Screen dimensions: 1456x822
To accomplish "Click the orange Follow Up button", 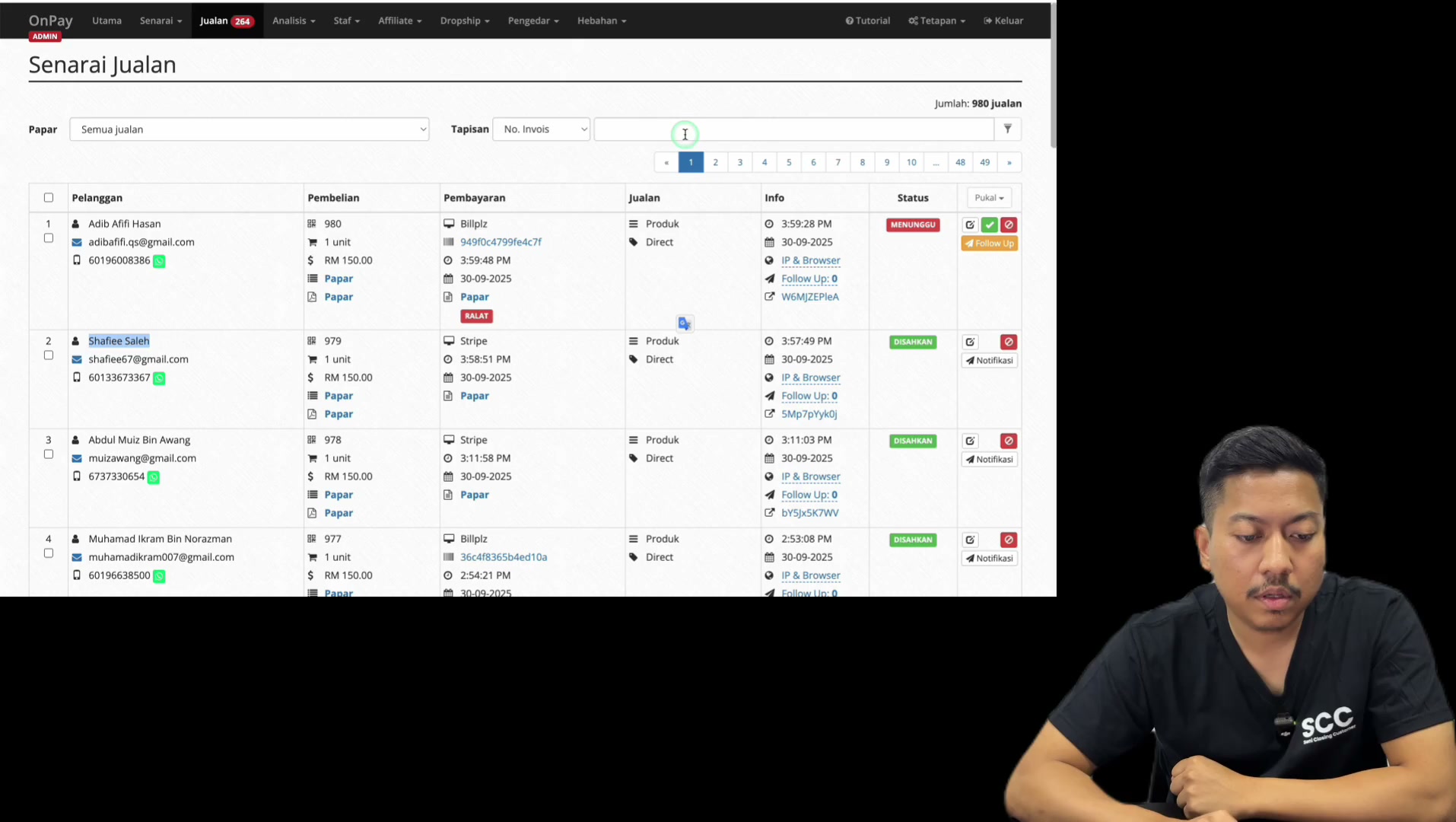I will [989, 244].
